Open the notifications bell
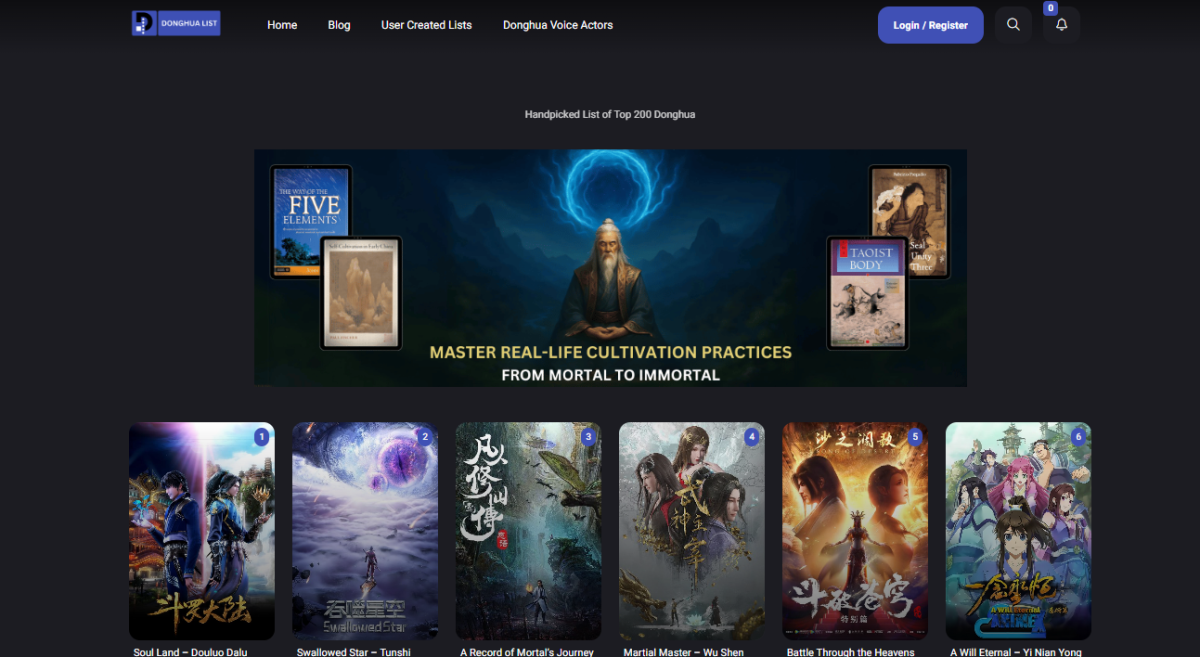Screen dimensions: 1200x657 [x=1061, y=25]
